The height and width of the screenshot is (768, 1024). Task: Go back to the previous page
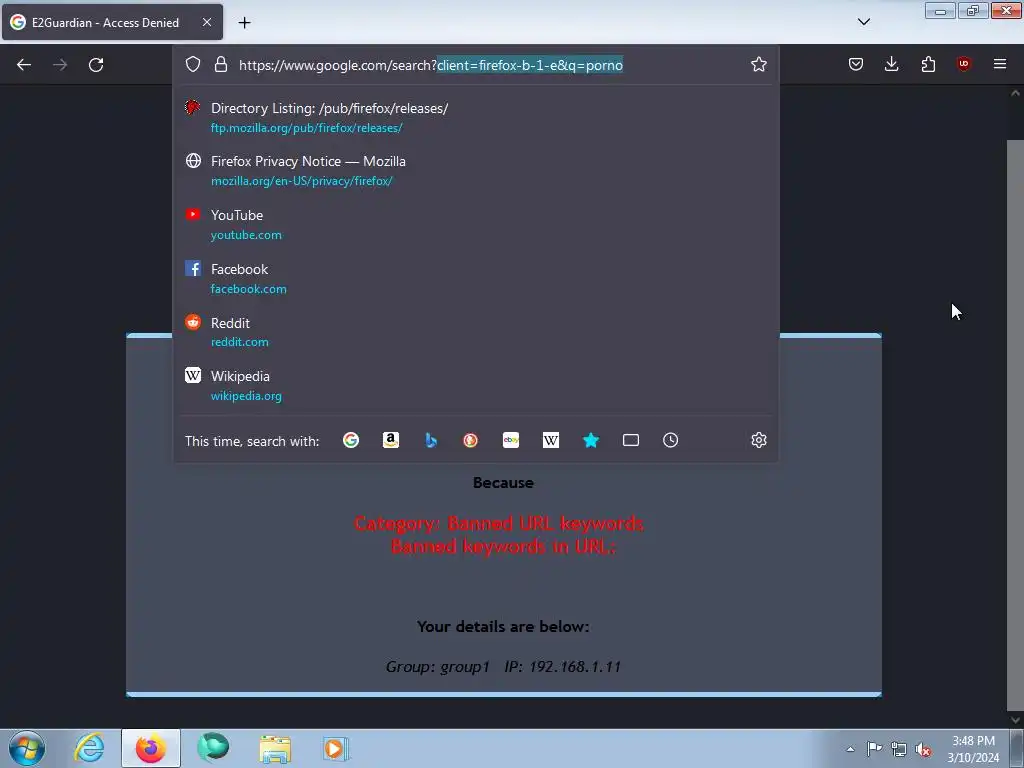pos(24,65)
